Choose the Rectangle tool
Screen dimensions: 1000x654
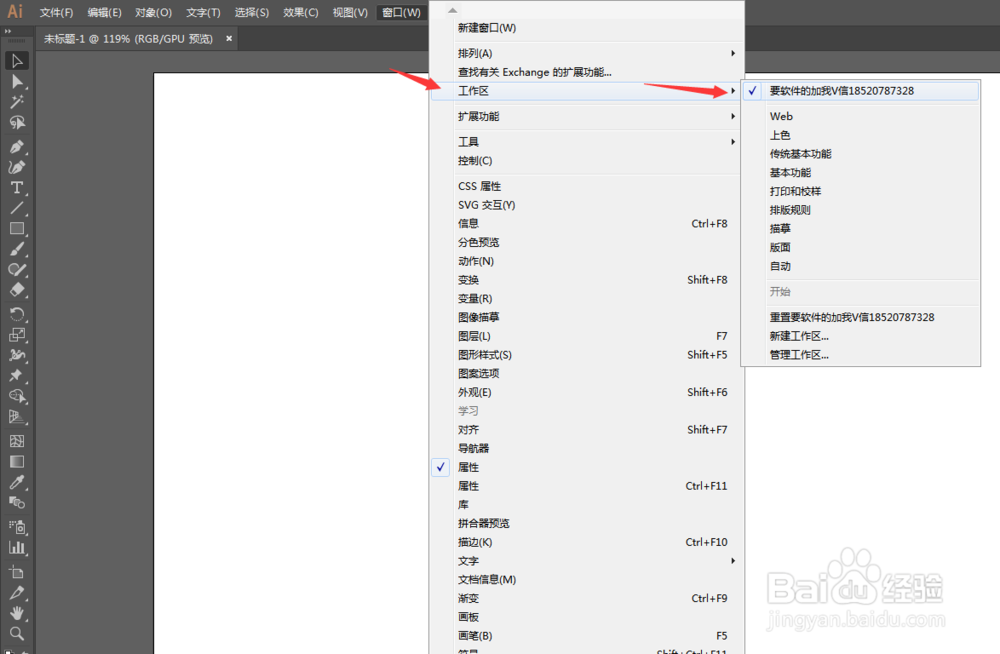click(x=17, y=228)
